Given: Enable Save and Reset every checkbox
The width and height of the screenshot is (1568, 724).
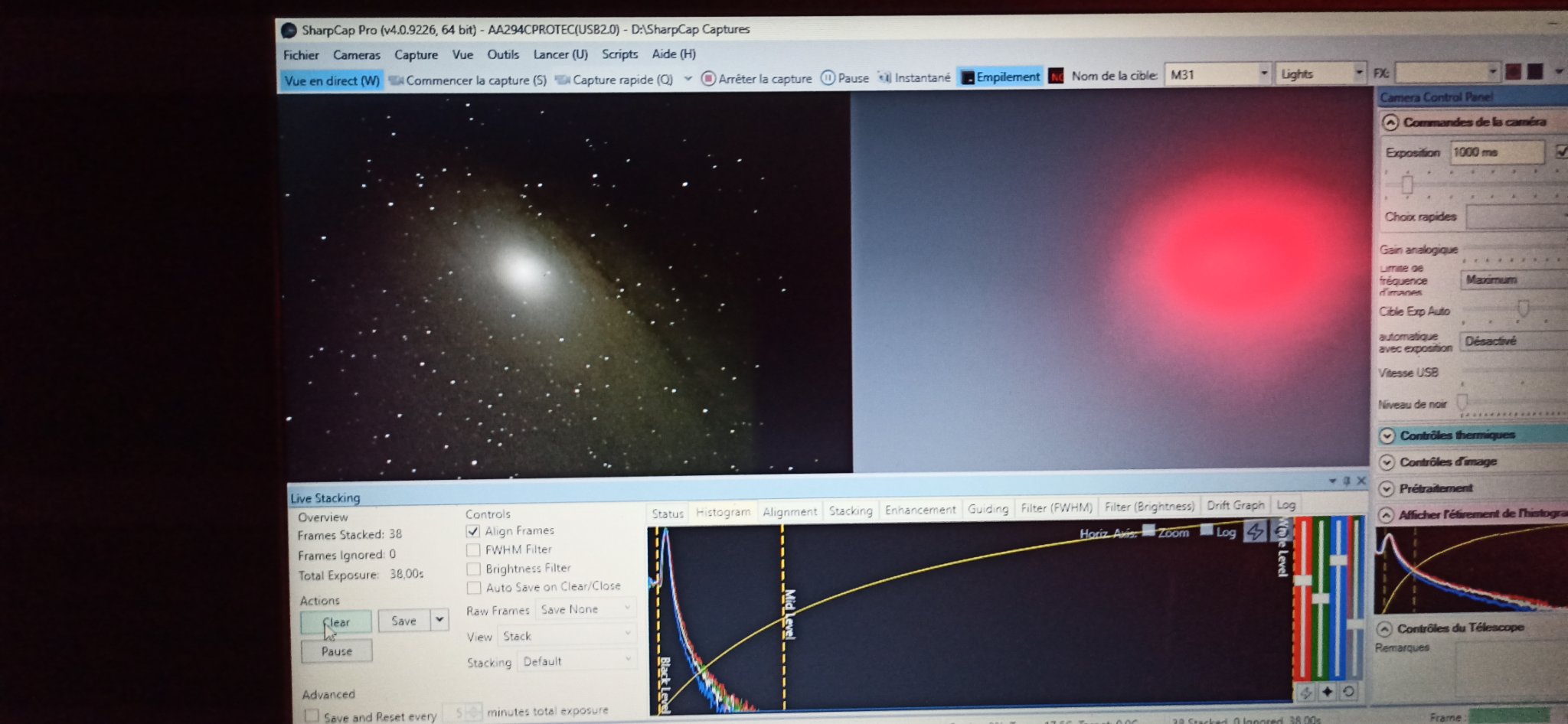Looking at the screenshot, I should click(312, 716).
